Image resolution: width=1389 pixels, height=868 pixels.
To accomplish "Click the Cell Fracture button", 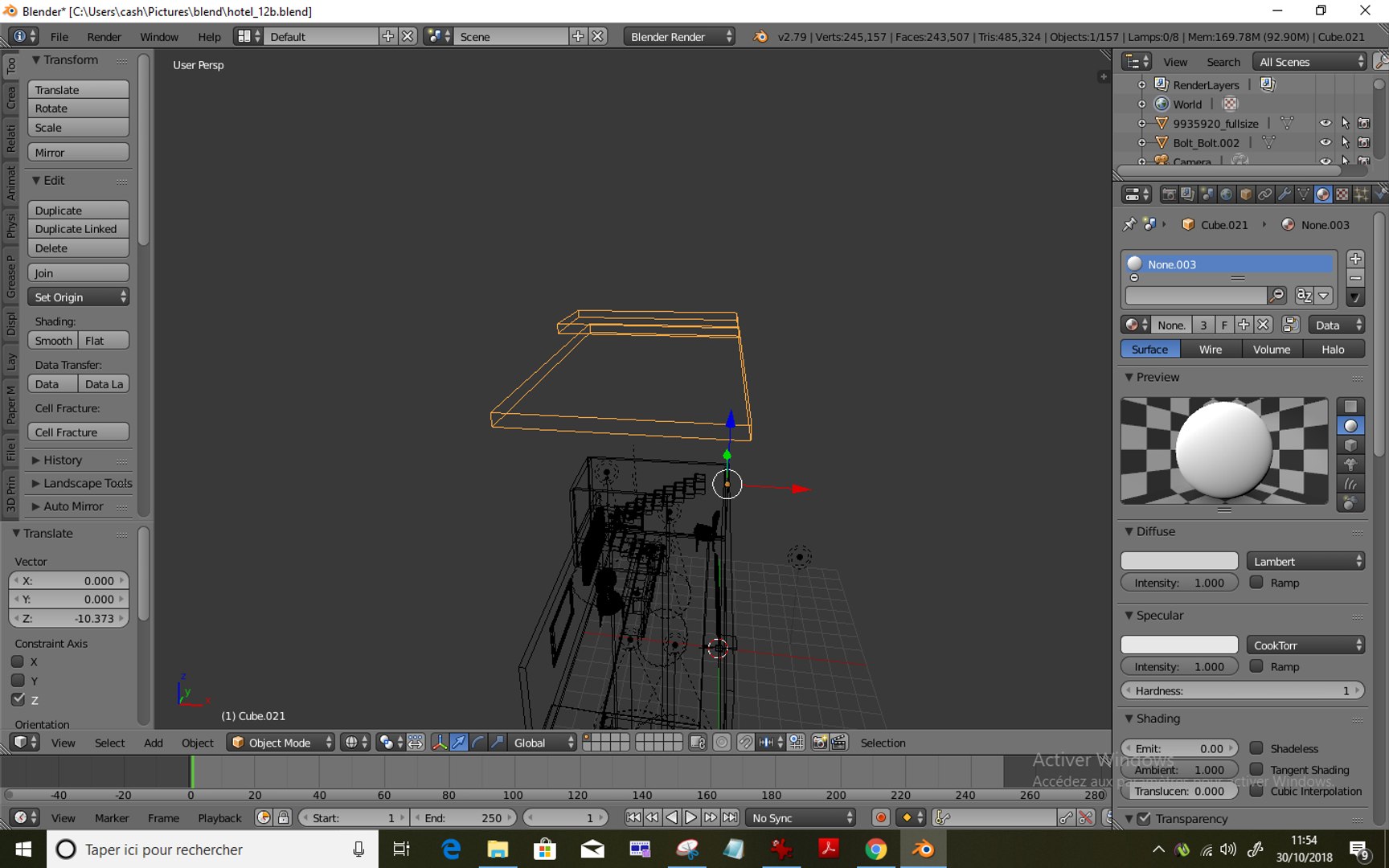I will click(x=78, y=432).
